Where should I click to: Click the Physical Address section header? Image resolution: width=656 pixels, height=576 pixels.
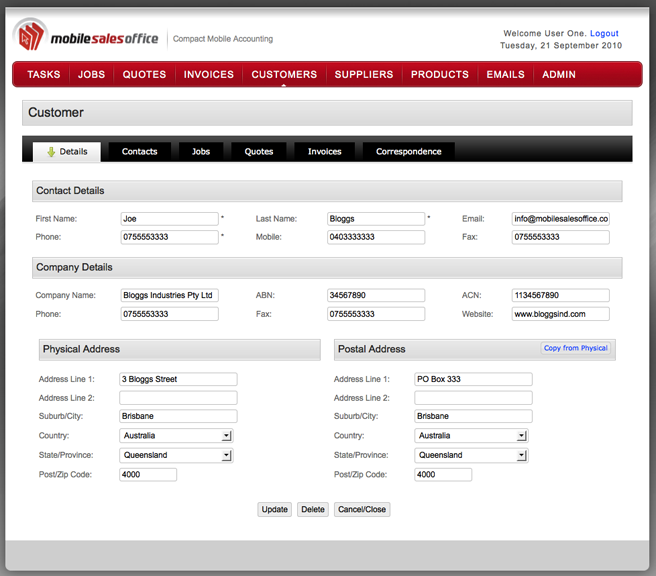point(180,350)
